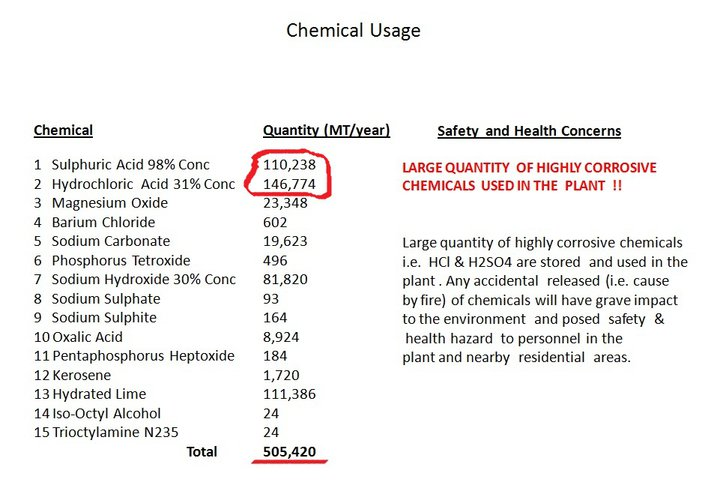Click the Quantity (MT/year) header
Image resolution: width=720 pixels, height=482 pixels.
coord(326,131)
